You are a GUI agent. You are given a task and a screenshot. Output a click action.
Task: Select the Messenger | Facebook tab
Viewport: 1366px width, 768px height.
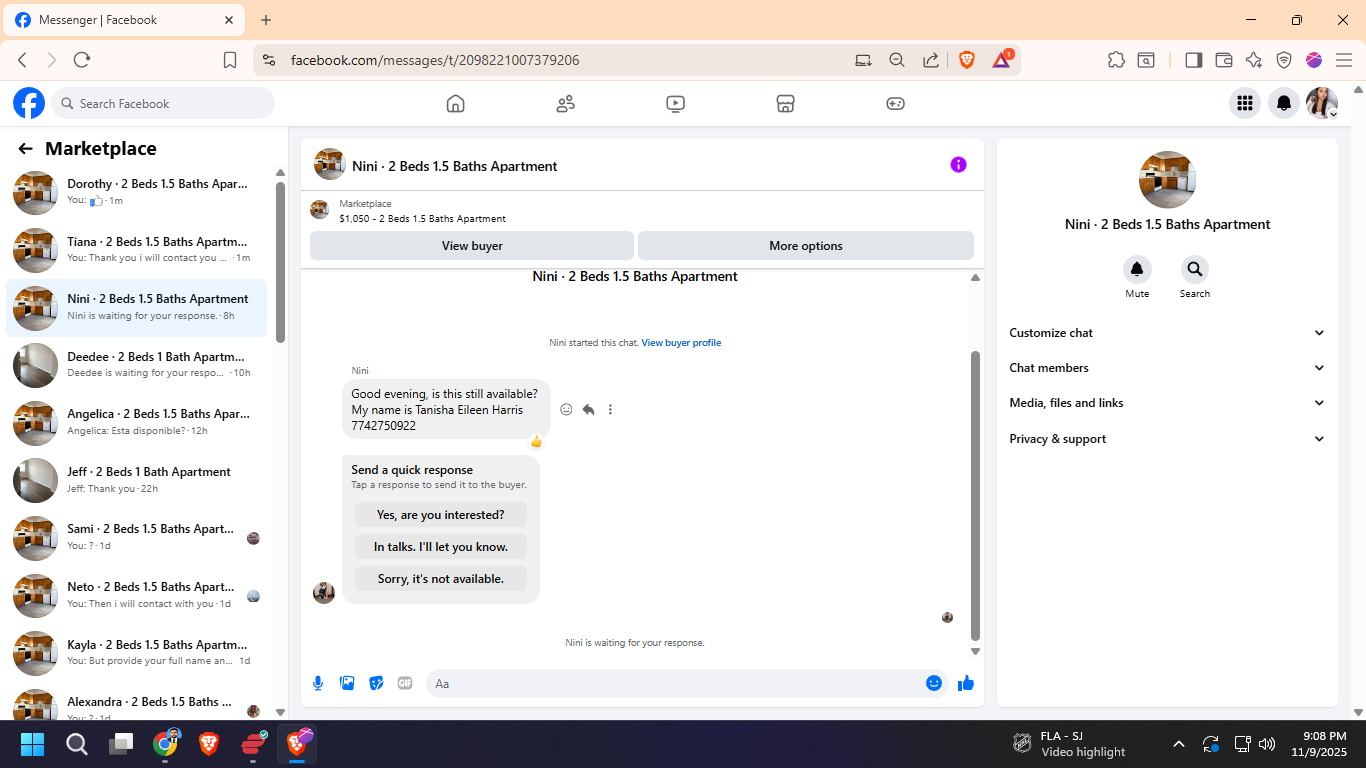123,20
